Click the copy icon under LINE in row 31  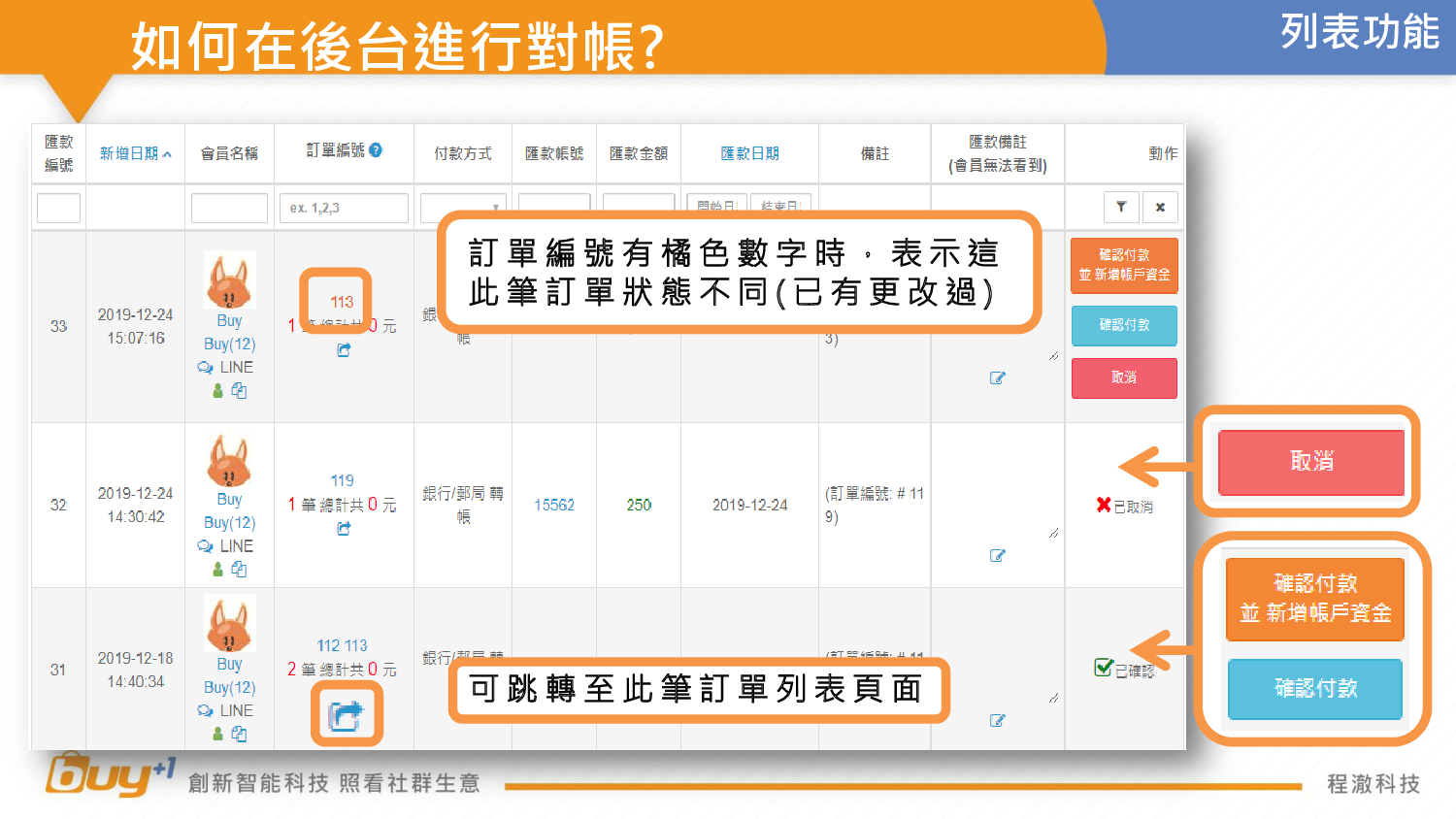(239, 735)
